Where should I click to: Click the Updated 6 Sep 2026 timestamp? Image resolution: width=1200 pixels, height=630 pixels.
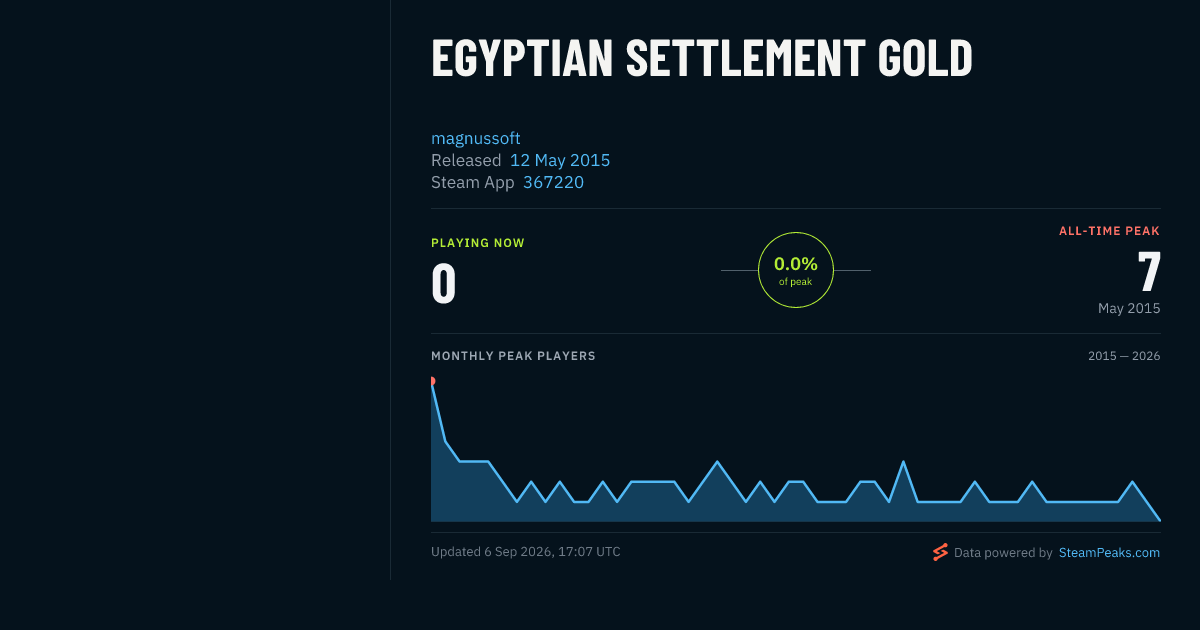pos(525,552)
